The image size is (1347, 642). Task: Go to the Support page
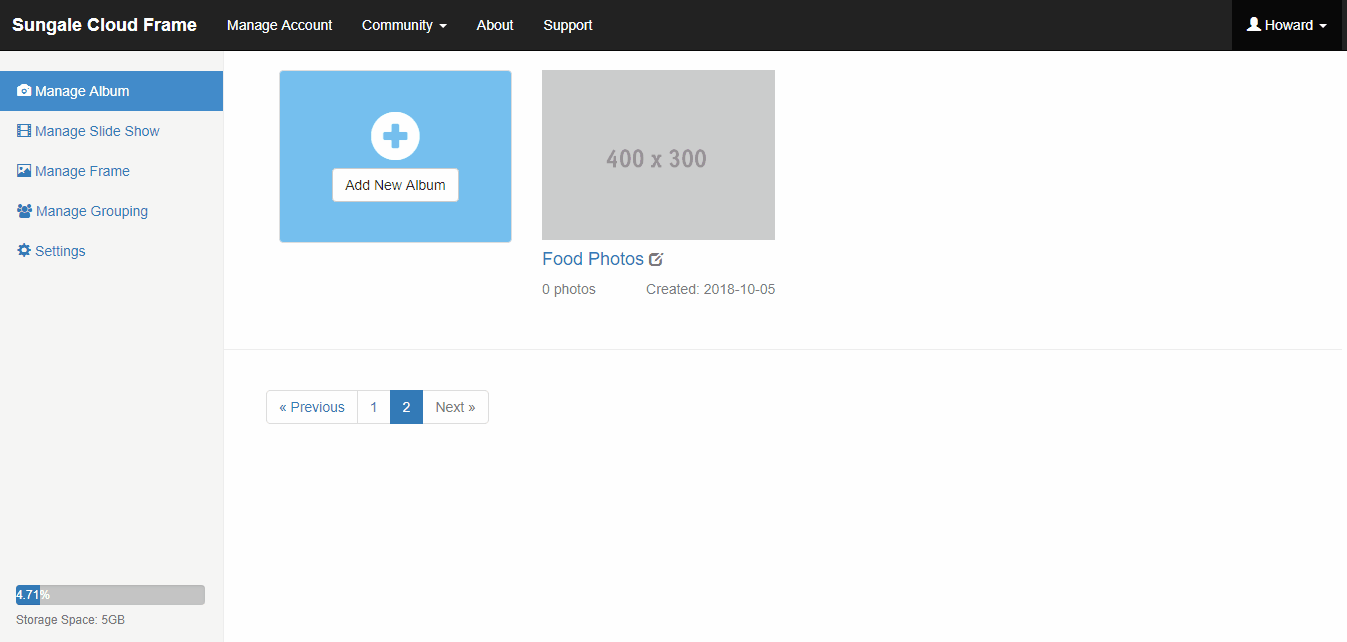(567, 25)
